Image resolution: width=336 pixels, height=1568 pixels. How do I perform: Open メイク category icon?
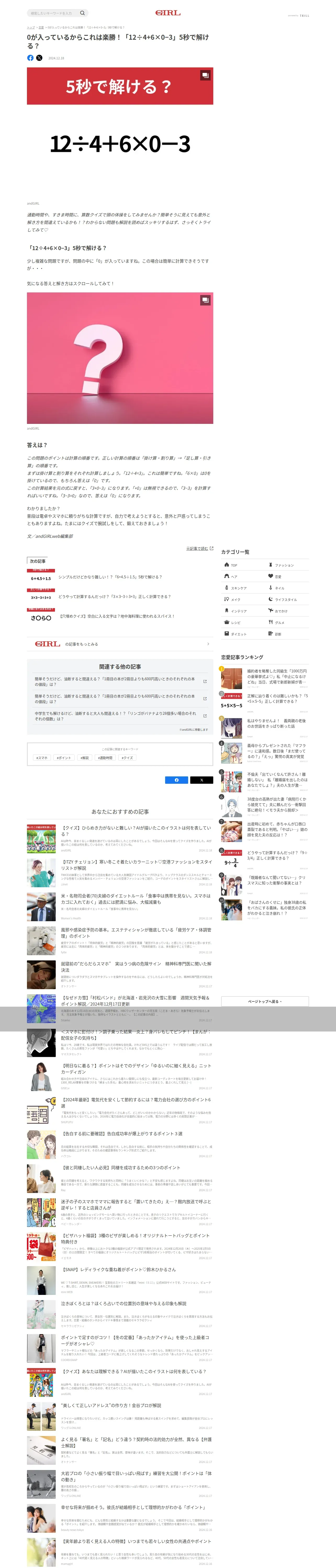[x=226, y=599]
